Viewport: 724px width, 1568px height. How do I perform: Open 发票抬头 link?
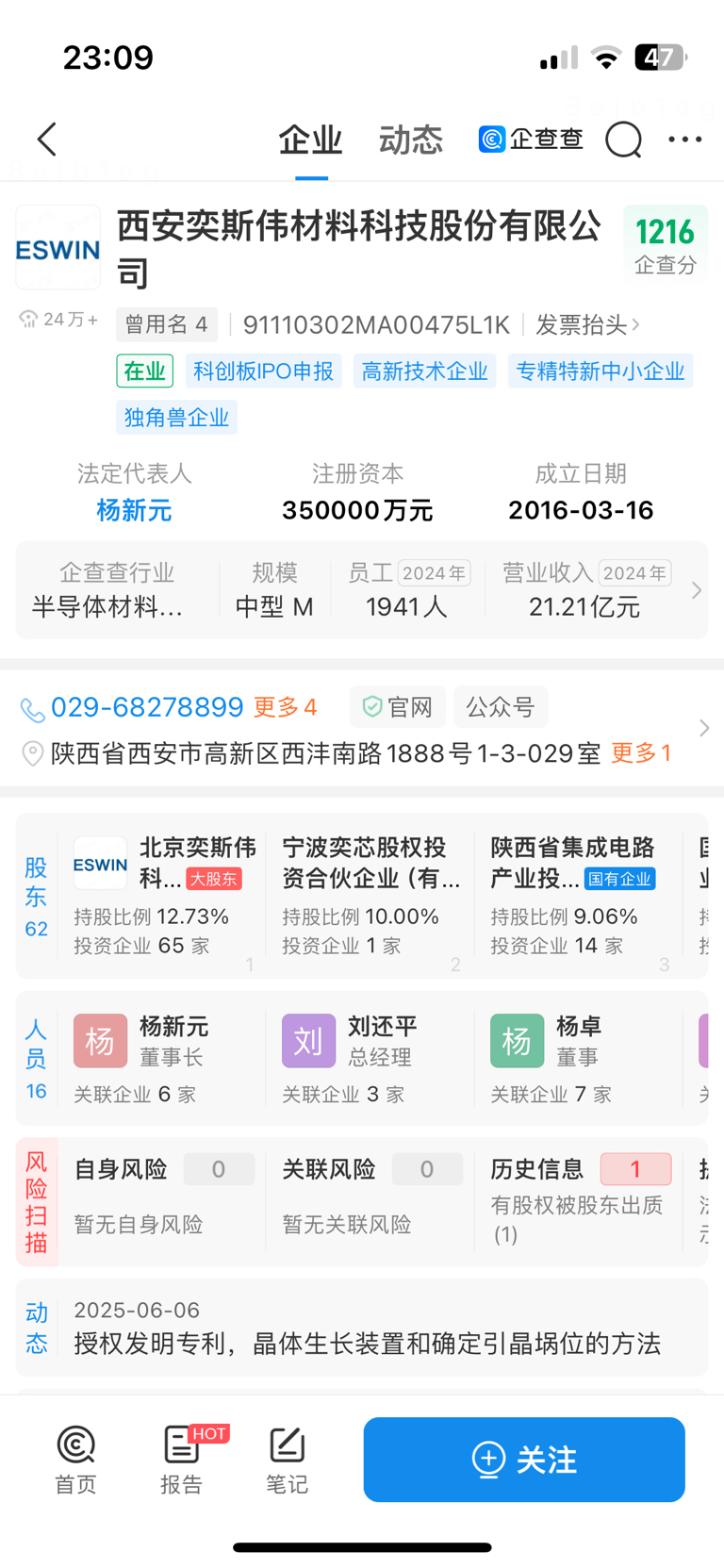(x=587, y=325)
